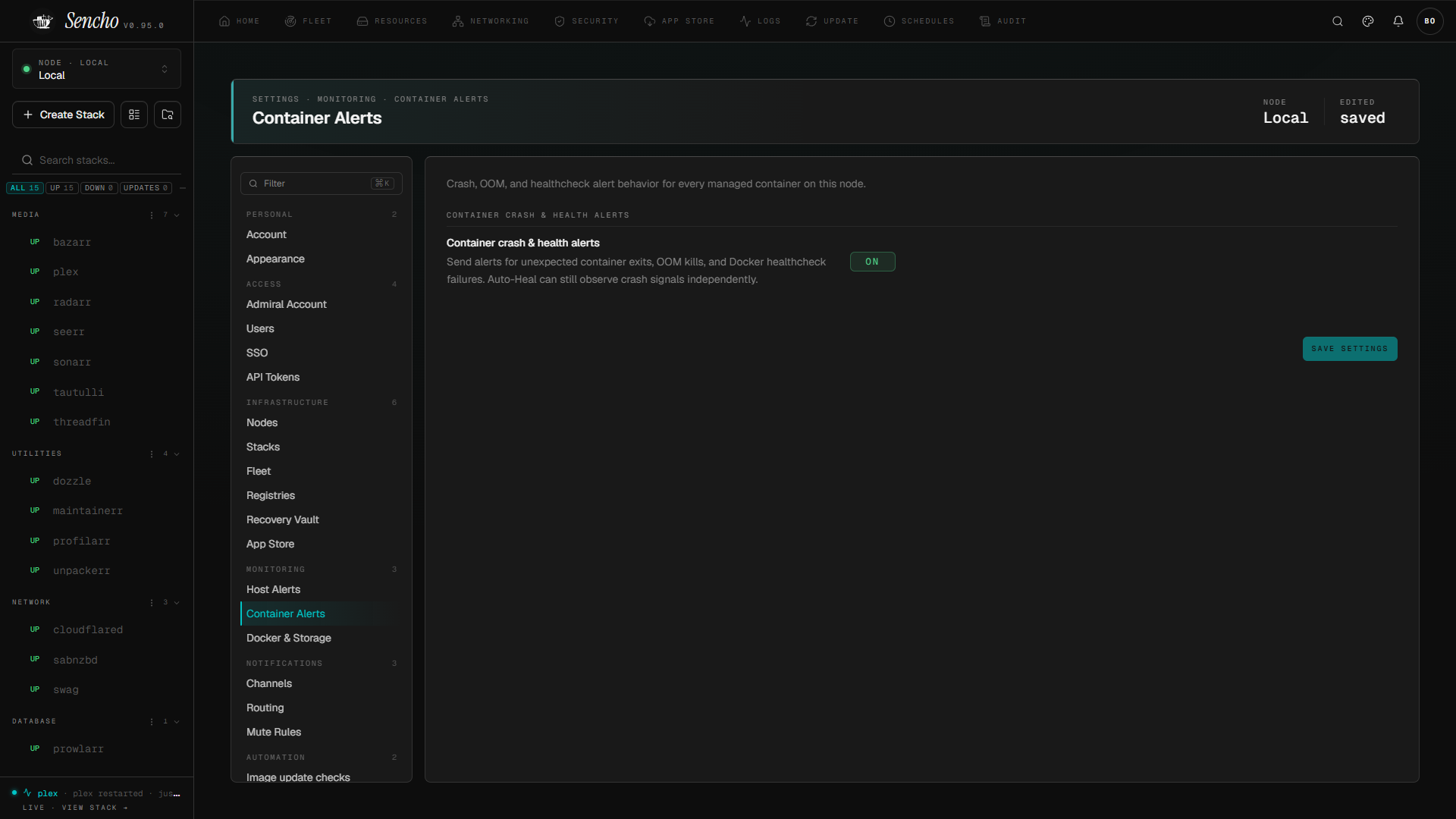Click the folder import icon button
The image size is (1456, 819).
(168, 115)
